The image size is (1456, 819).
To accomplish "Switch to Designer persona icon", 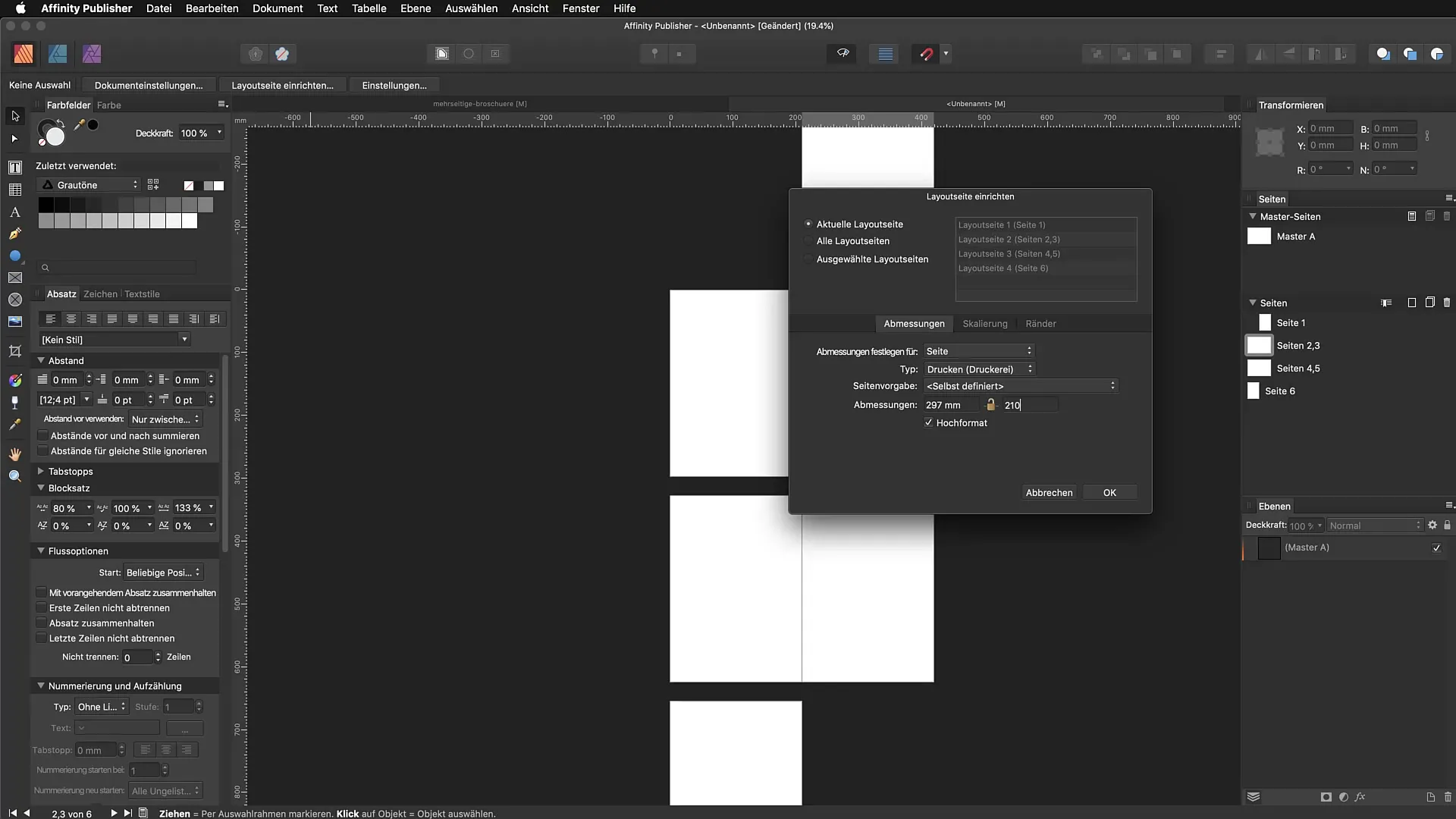I will click(x=58, y=54).
